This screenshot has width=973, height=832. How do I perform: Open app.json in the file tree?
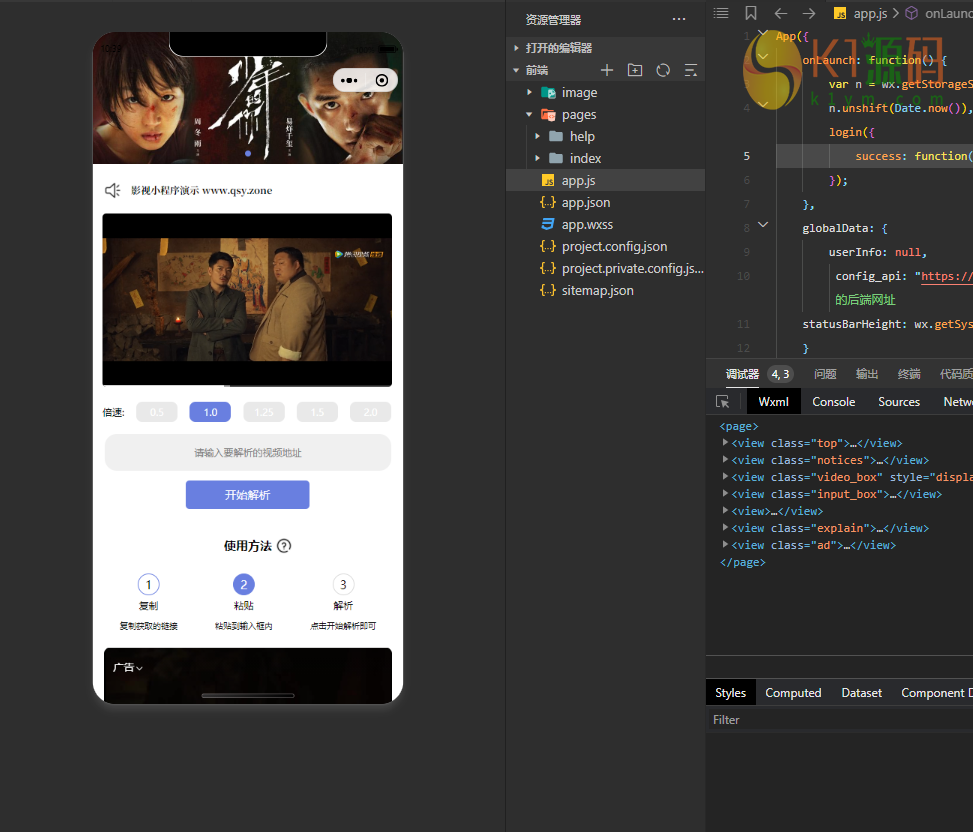585,202
